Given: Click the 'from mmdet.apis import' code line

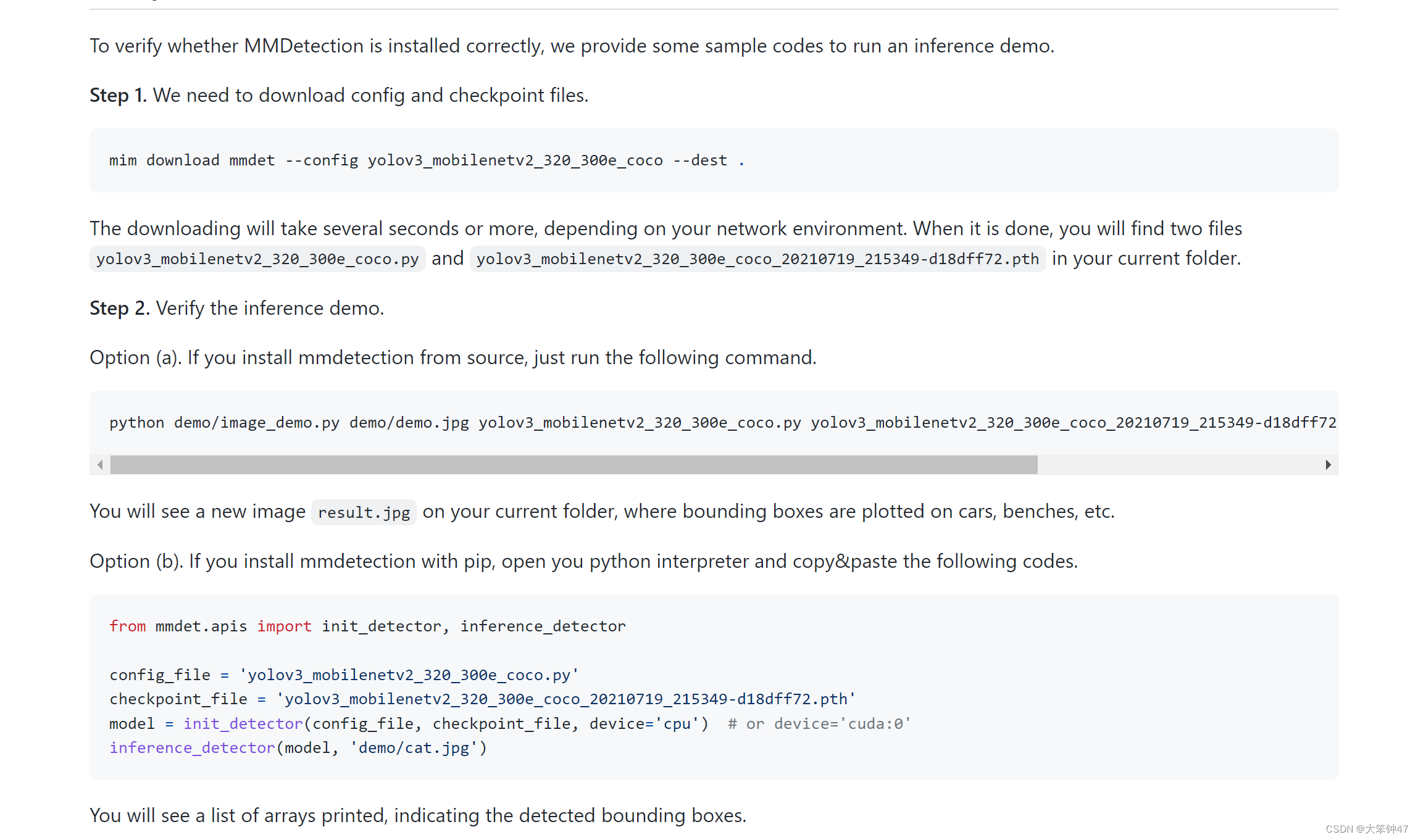Looking at the screenshot, I should (367, 626).
